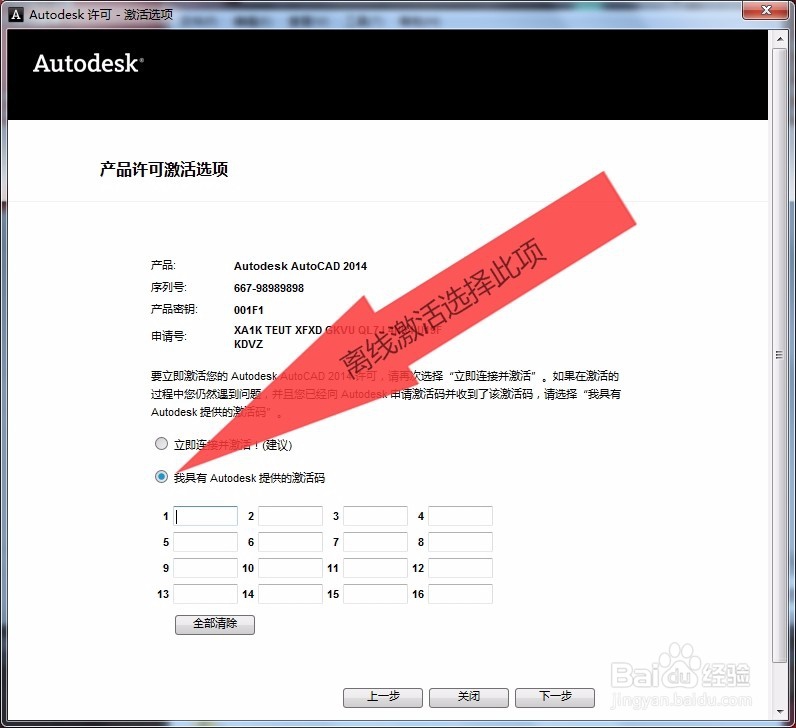This screenshot has height=728, width=796.
Task: Click the 关闭 (Close) button
Action: pyautogui.click(x=469, y=698)
